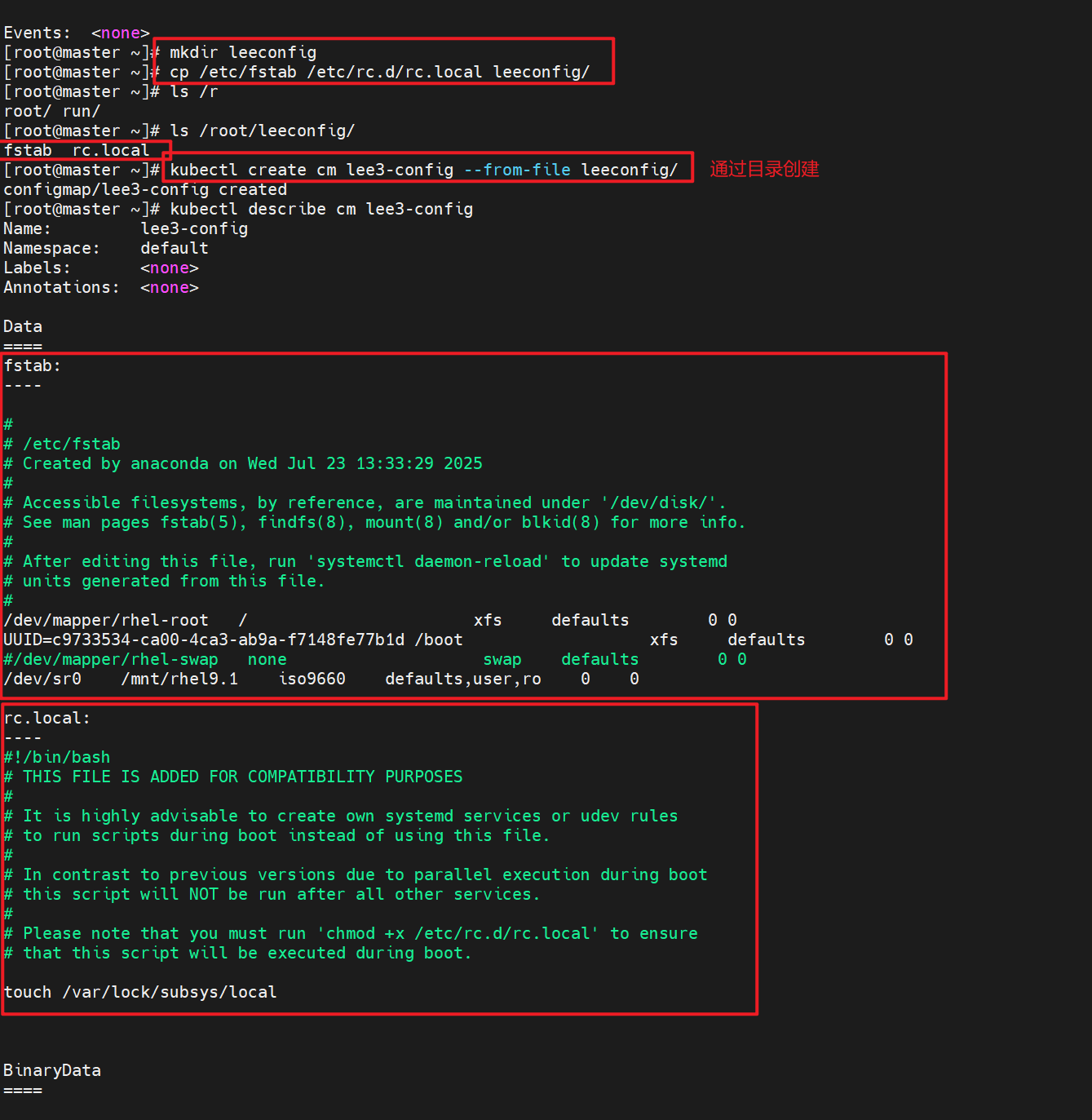Click the 'fstab rc.local' listing output
Viewport: 1092px width, 1120px height.
click(77, 150)
